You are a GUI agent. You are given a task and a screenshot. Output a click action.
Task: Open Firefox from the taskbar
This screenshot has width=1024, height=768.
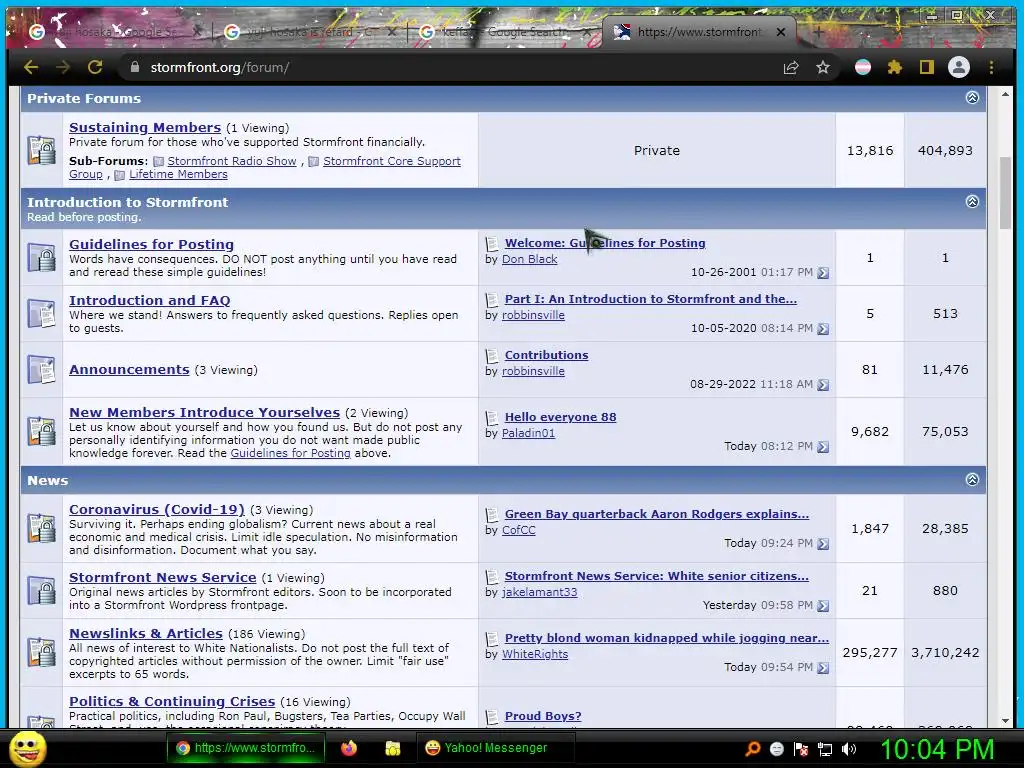click(349, 748)
